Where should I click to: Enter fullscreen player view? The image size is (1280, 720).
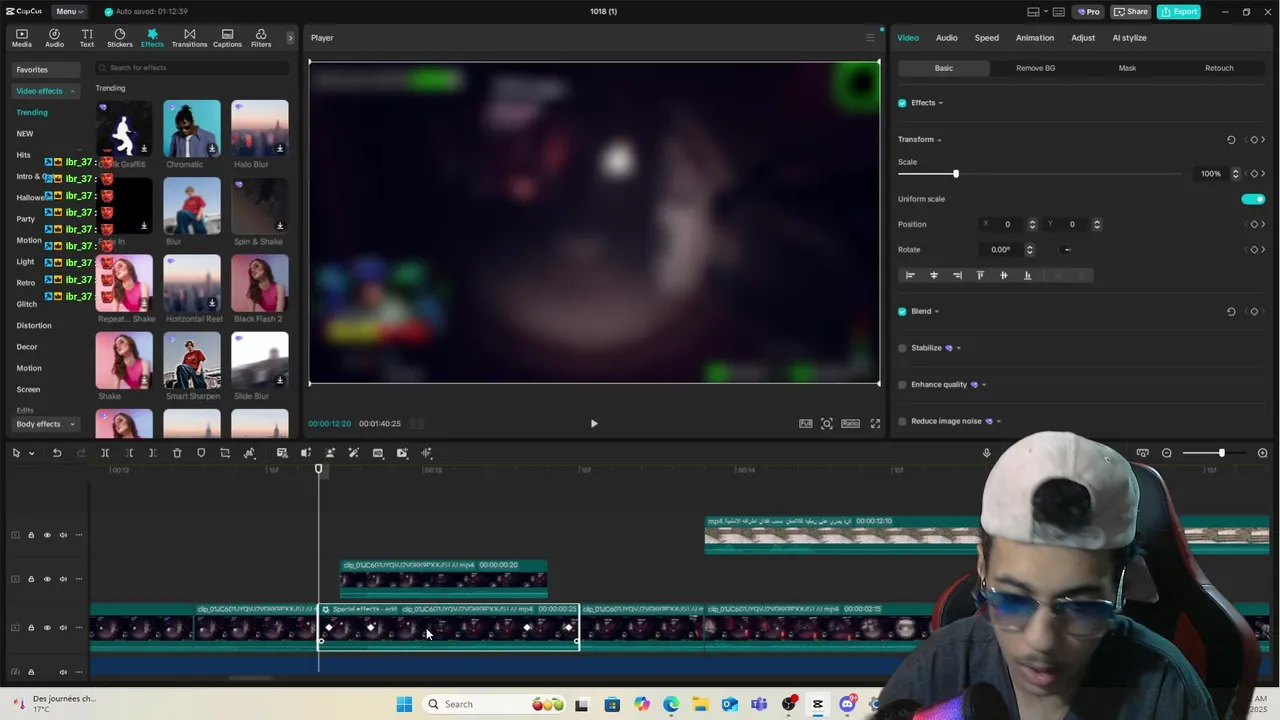(875, 424)
